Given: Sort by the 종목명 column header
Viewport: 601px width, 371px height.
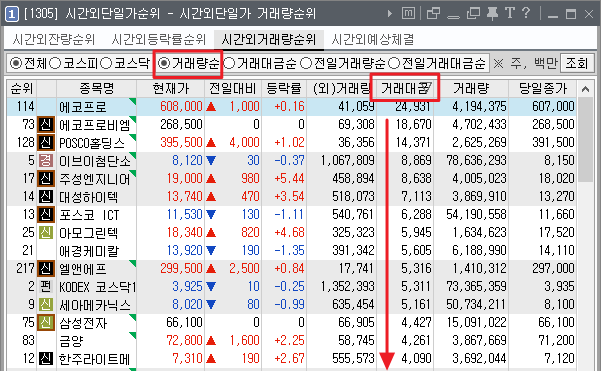Looking at the screenshot, I should click(97, 89).
